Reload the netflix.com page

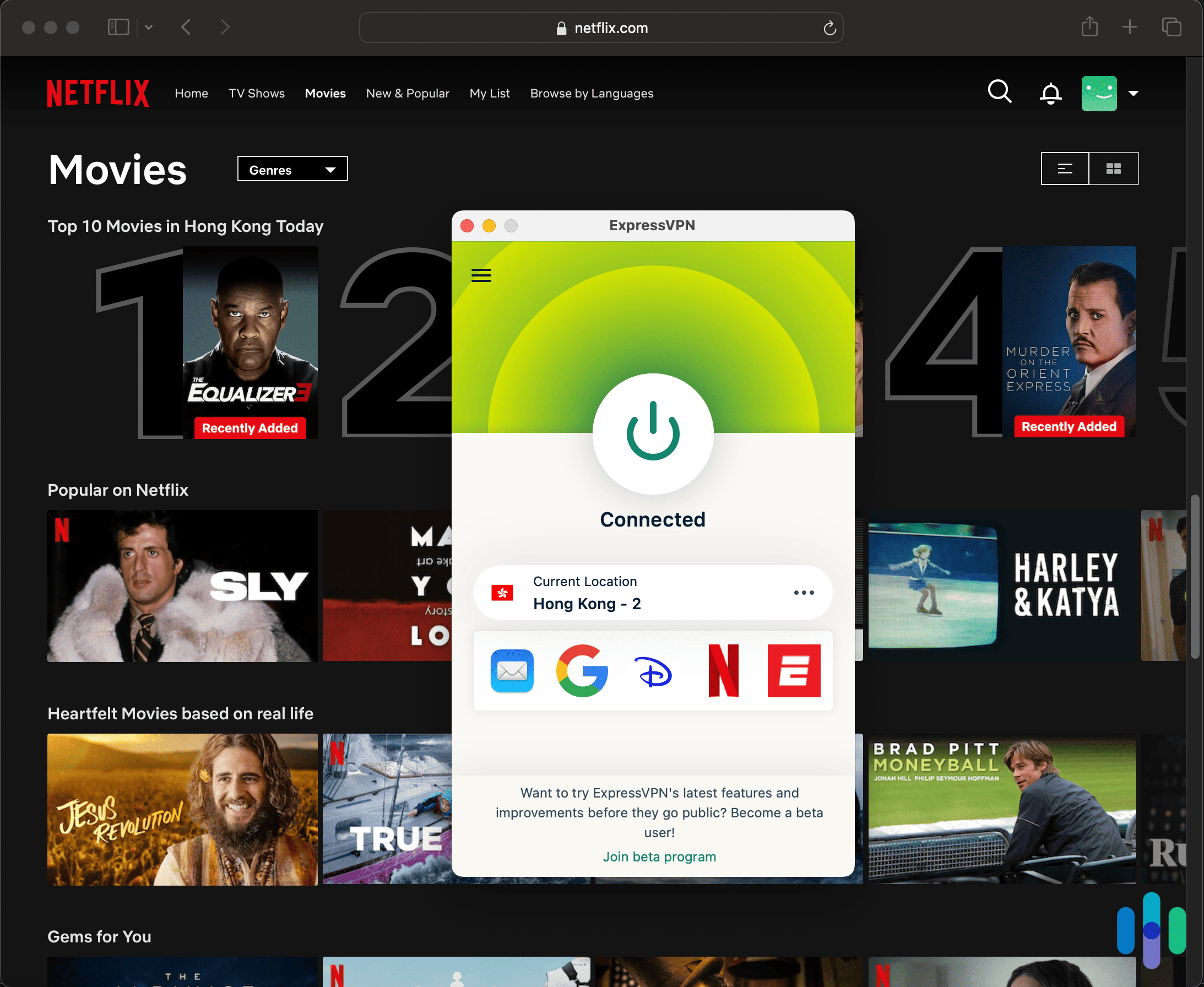(x=829, y=28)
